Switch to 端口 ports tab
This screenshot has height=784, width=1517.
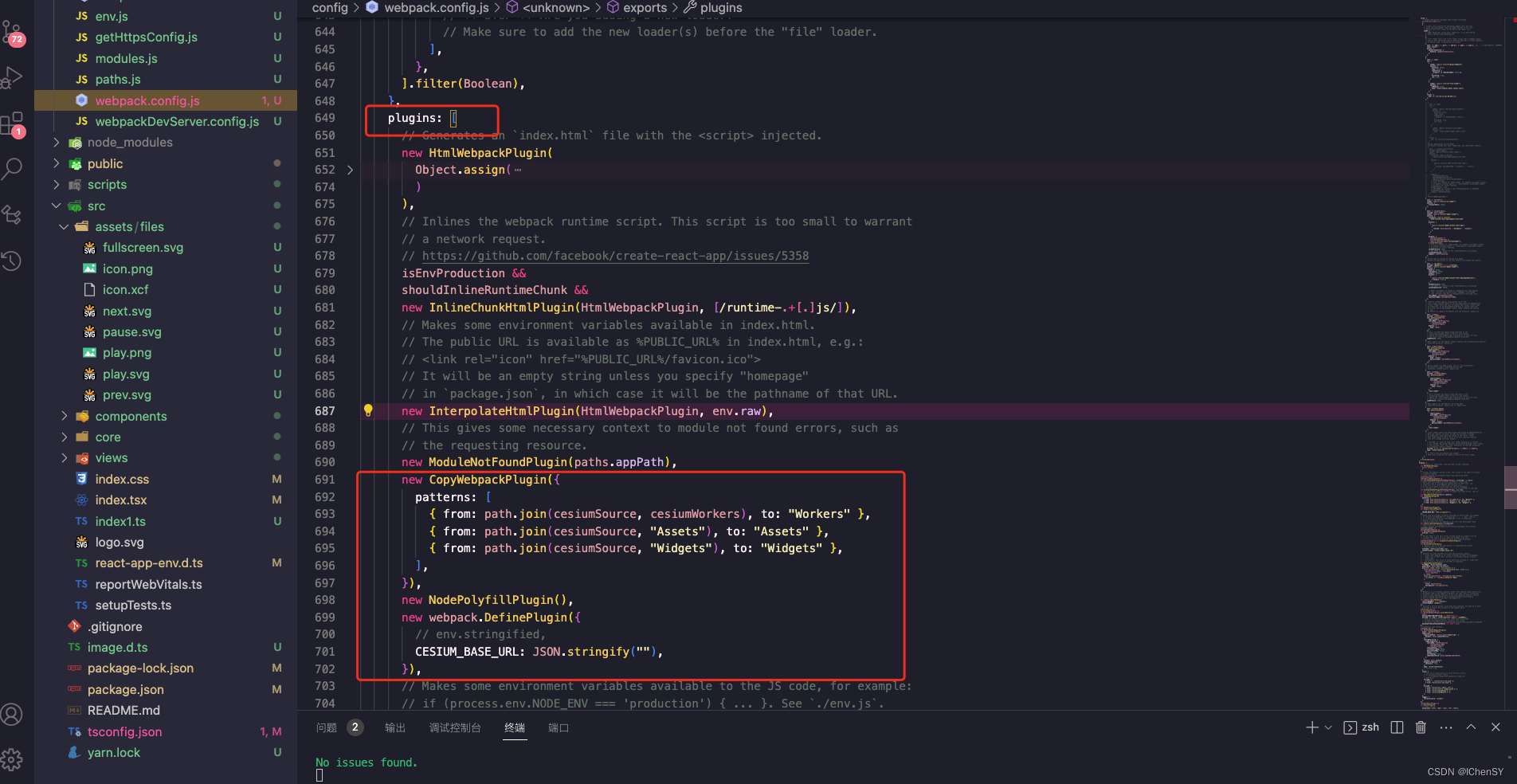click(x=559, y=727)
